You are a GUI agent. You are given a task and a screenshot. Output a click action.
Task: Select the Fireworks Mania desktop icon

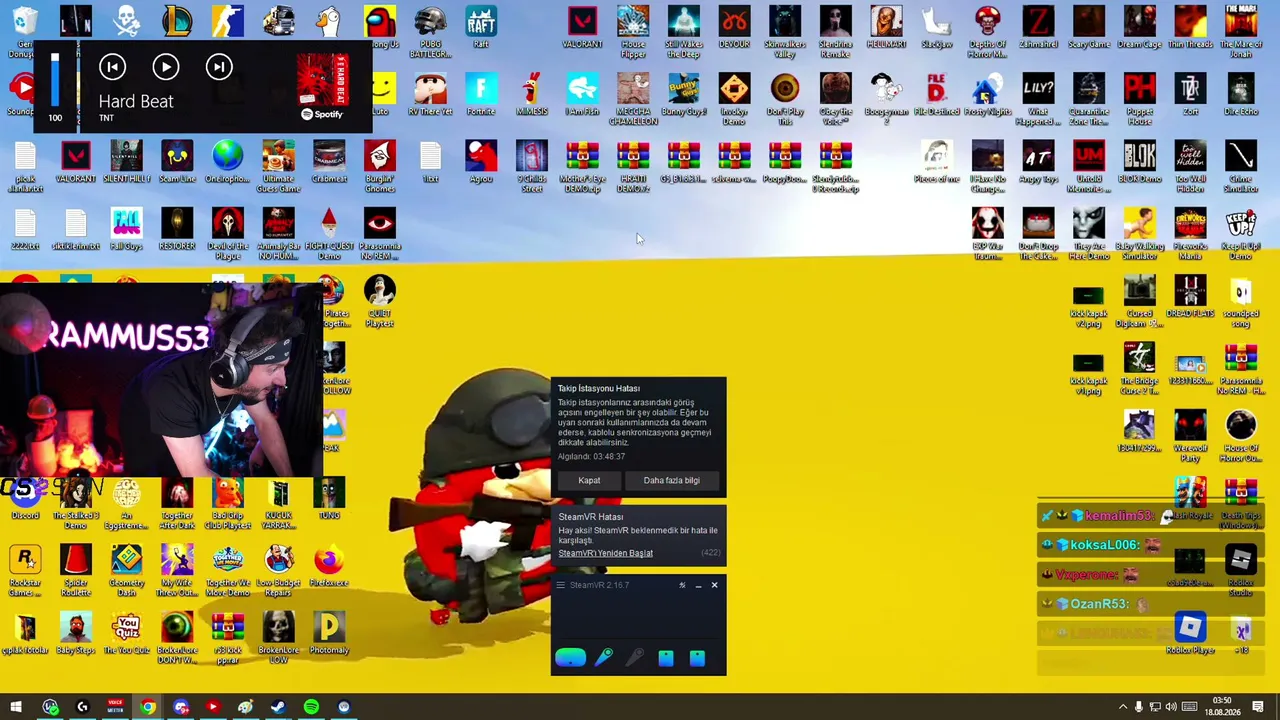pyautogui.click(x=1190, y=234)
